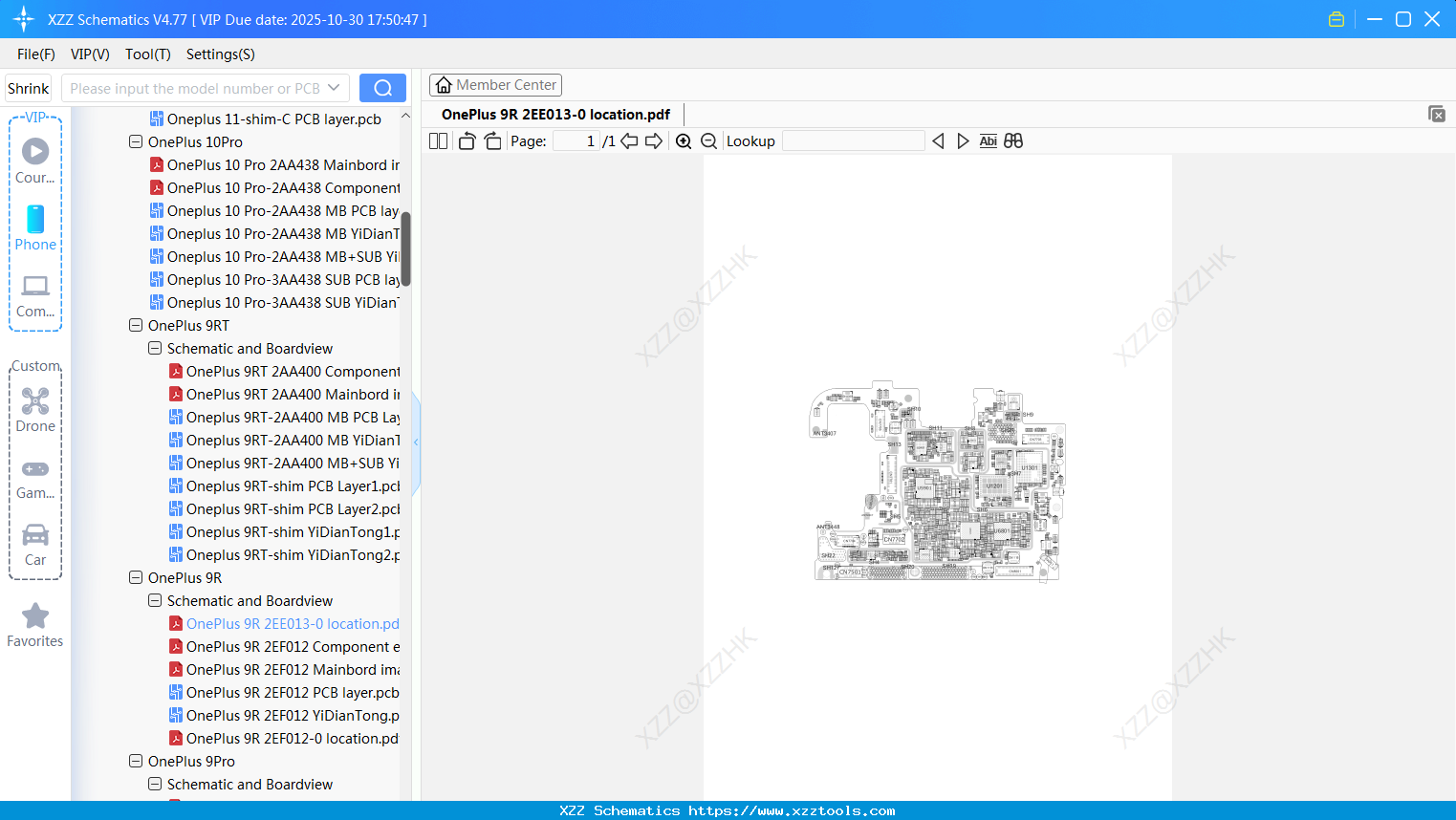The width and height of the screenshot is (1456, 820).
Task: Collapse the OnePlus 9RT tree node
Action: (x=135, y=325)
